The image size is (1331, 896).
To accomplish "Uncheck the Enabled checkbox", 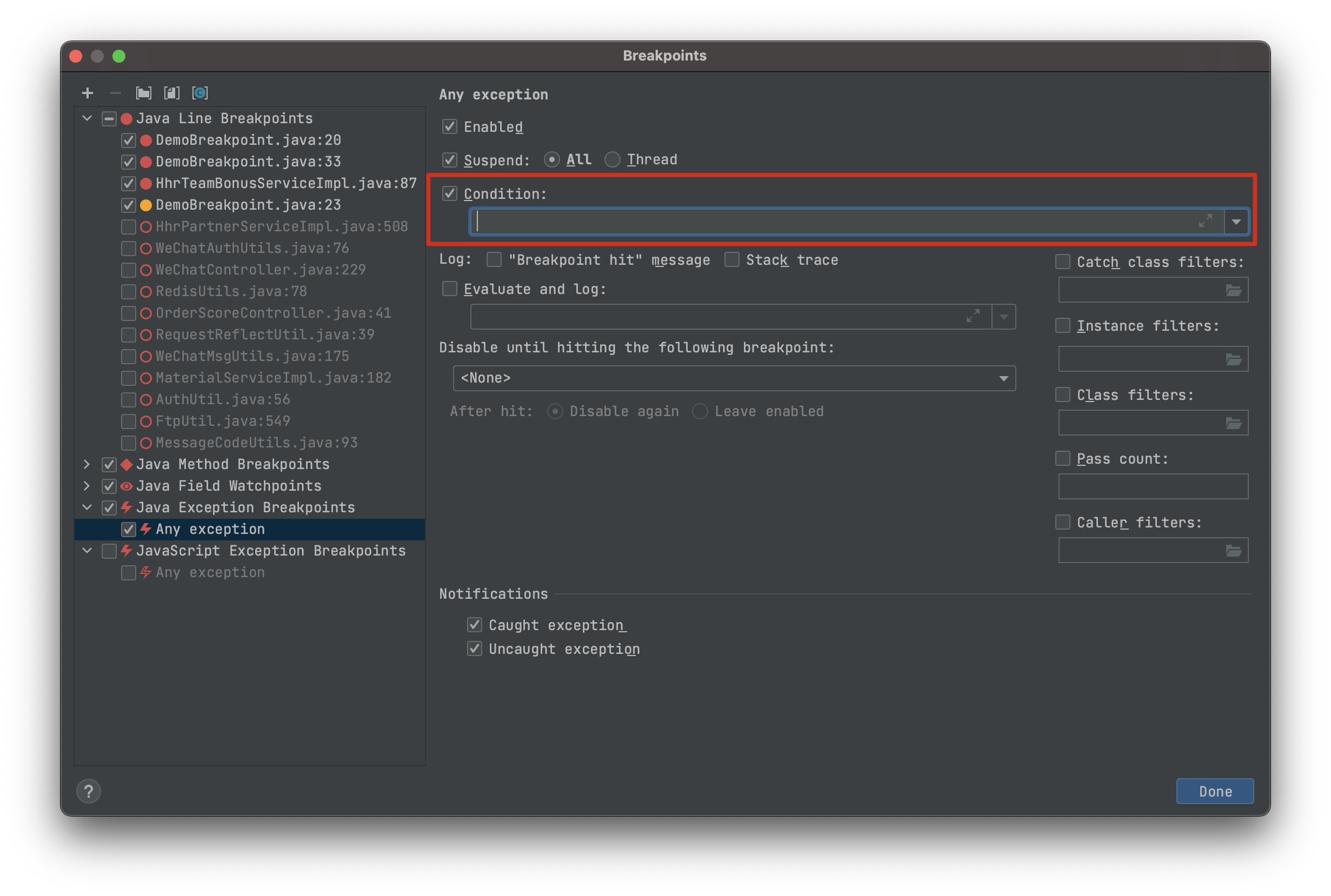I will 450,126.
